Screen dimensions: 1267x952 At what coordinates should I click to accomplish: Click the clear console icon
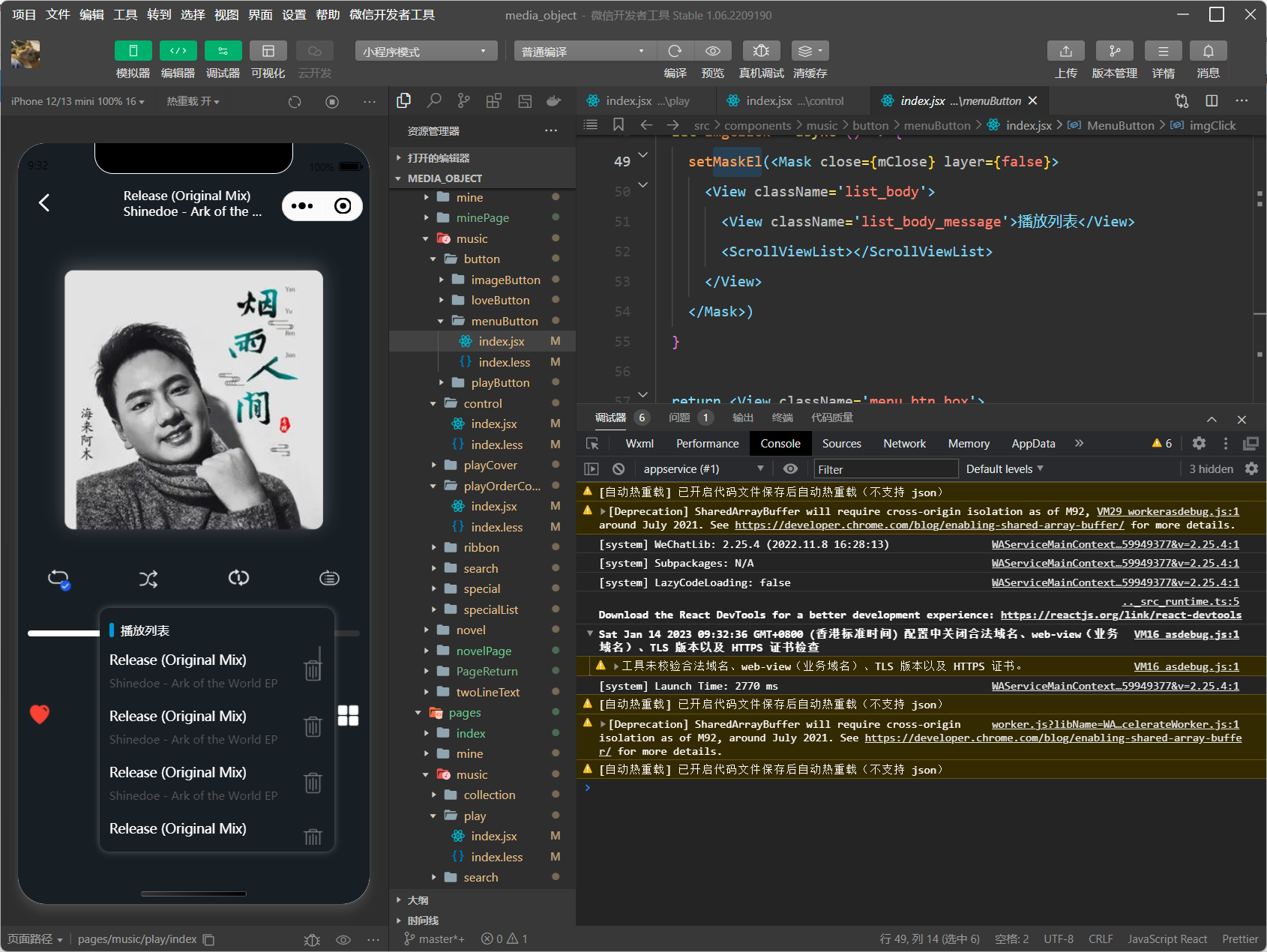619,469
